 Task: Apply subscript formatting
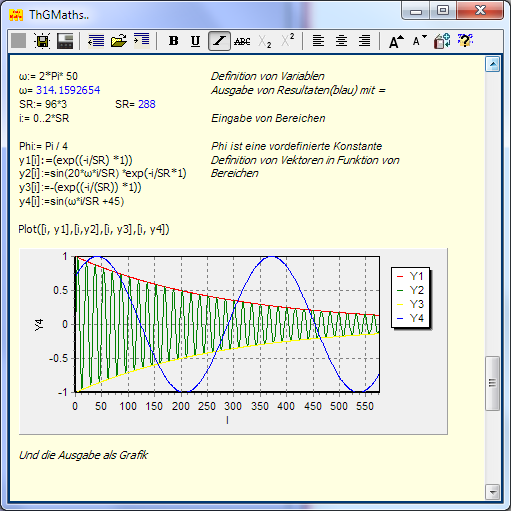click(265, 42)
